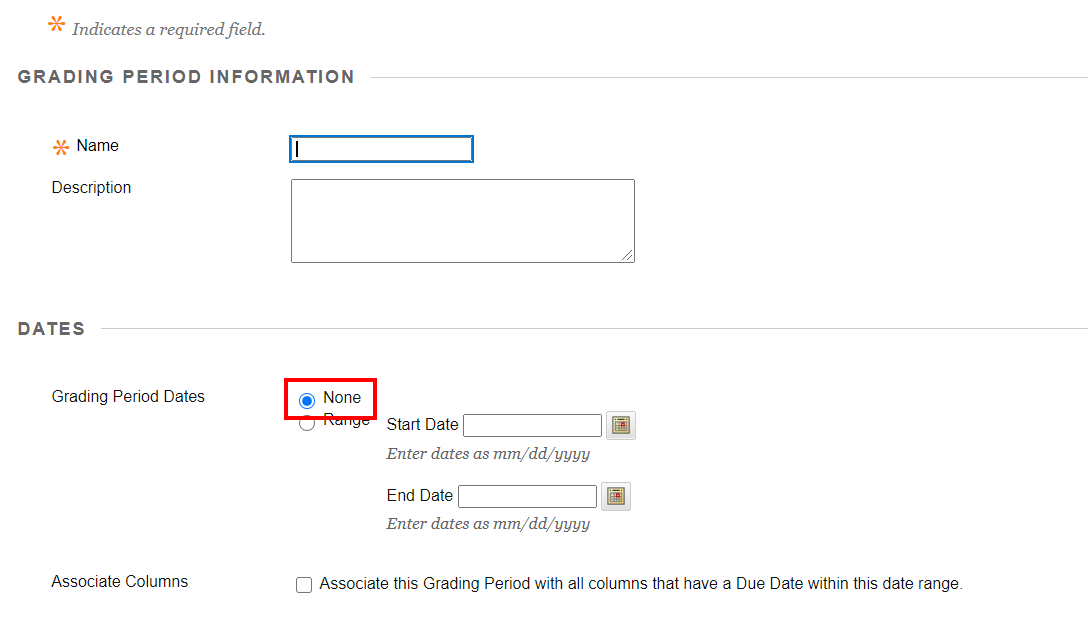The image size is (1088, 625).
Task: Click the Start Date input box
Action: [532, 426]
